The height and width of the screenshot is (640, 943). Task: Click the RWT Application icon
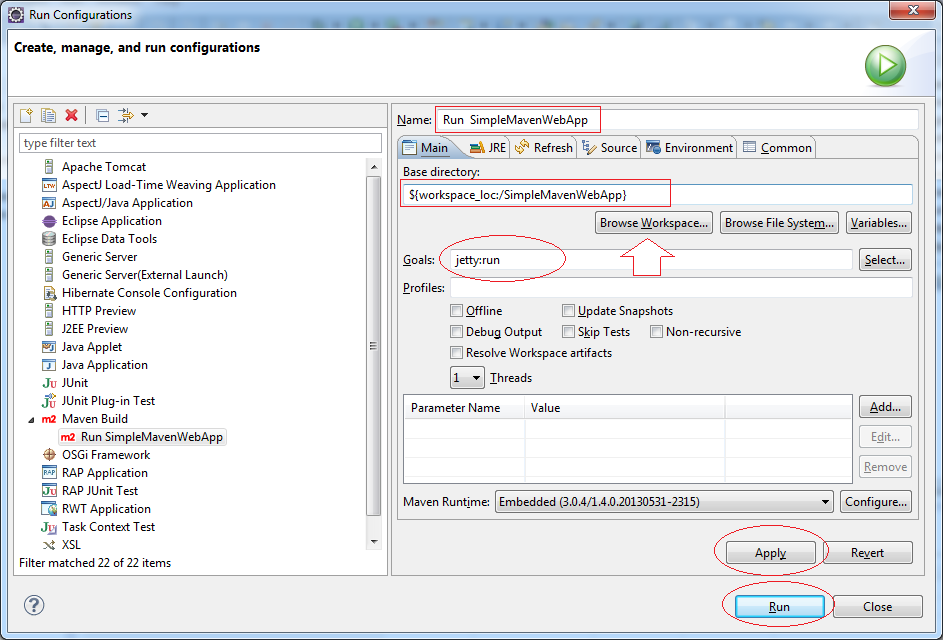coord(49,509)
